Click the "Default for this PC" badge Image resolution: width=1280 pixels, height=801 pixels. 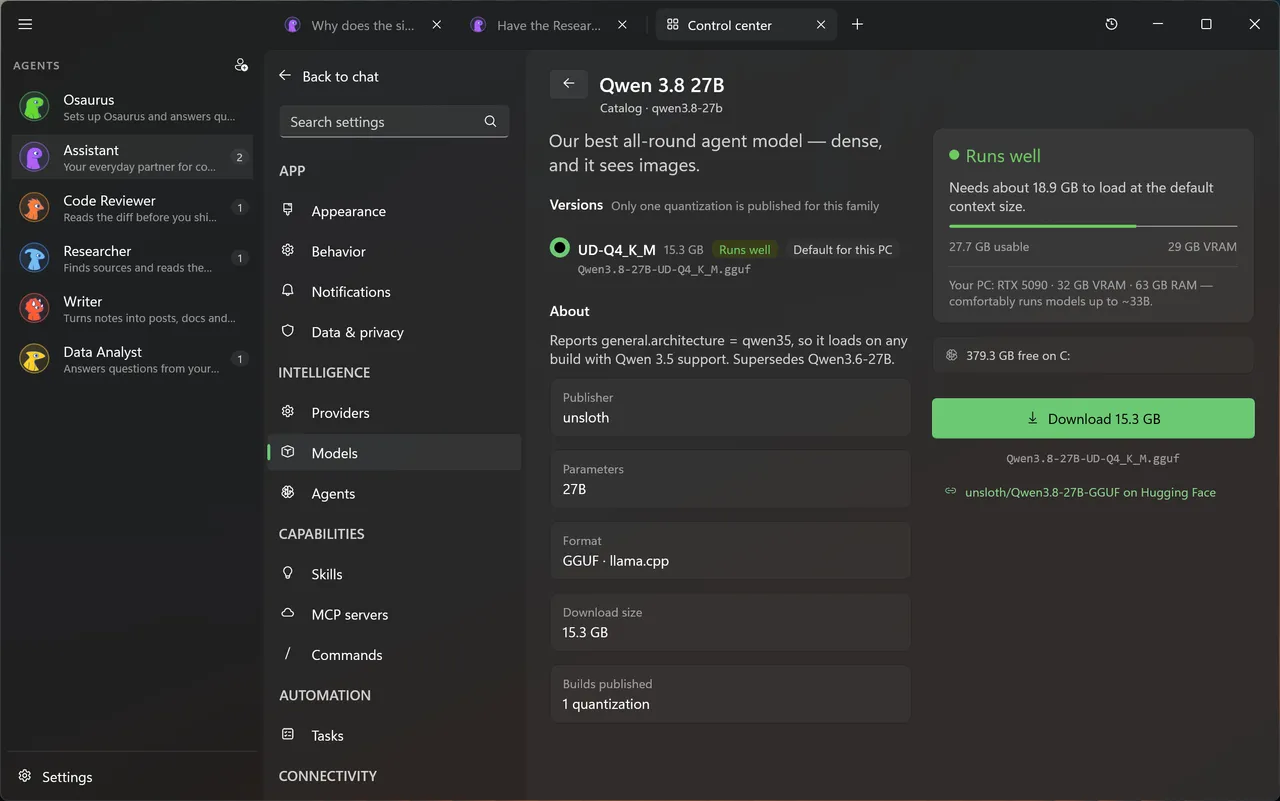pos(842,249)
